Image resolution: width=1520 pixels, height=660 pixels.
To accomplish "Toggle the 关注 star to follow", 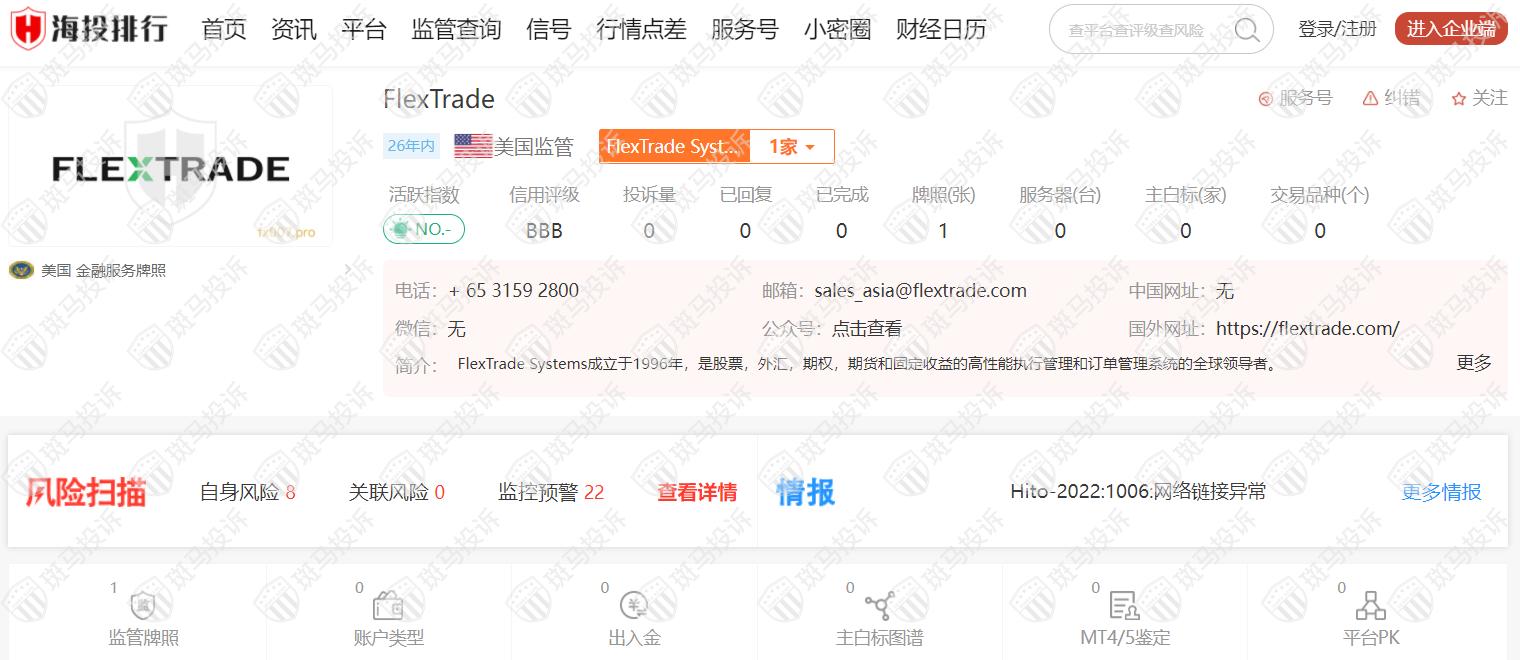I will click(x=1458, y=98).
